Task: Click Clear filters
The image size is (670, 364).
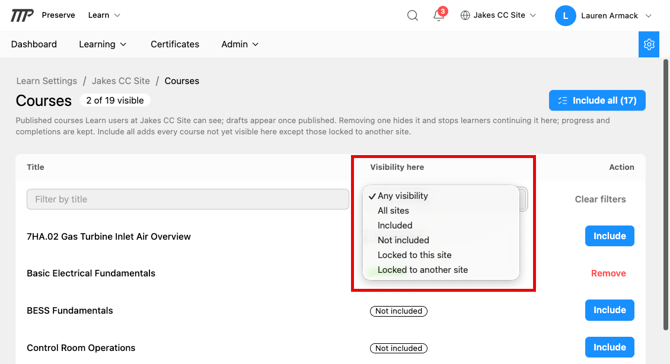Action: 600,199
